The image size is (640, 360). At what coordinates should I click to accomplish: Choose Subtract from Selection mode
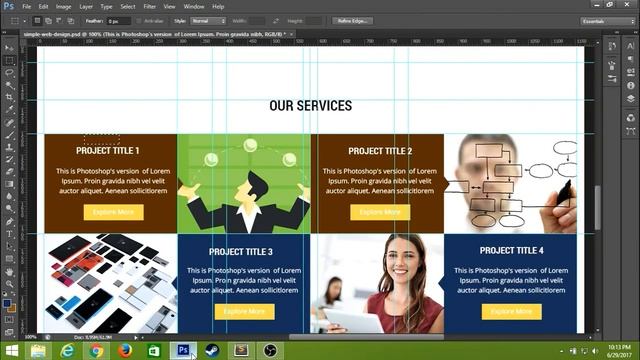tap(59, 21)
